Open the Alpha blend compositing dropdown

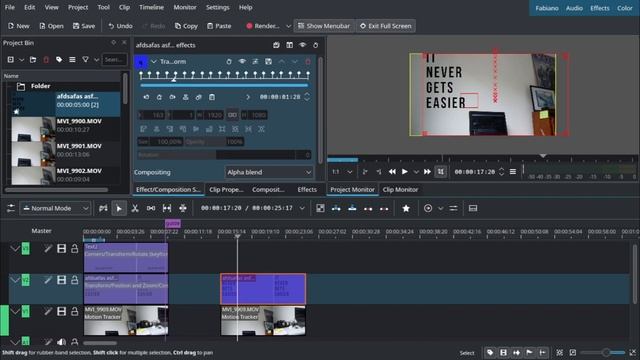[x=269, y=172]
